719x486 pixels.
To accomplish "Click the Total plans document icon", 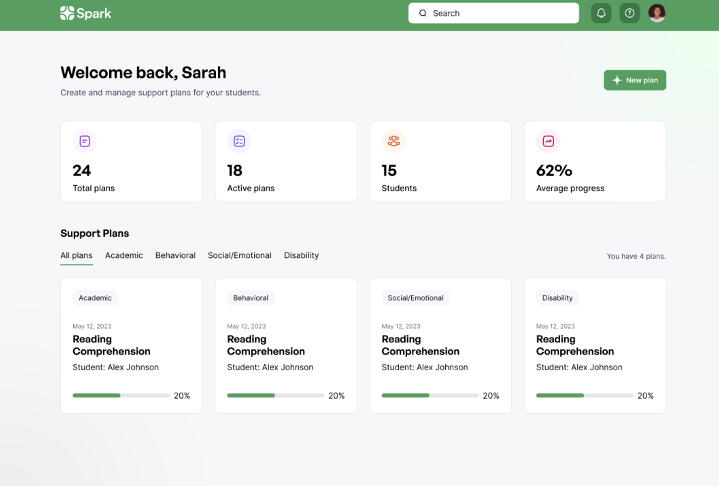I will (85, 141).
